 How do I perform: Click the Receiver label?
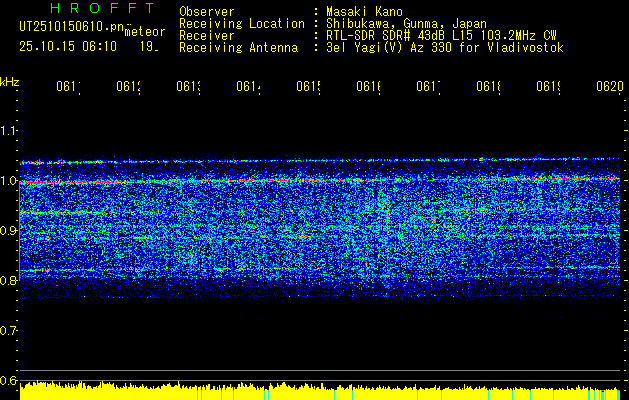pos(207,36)
